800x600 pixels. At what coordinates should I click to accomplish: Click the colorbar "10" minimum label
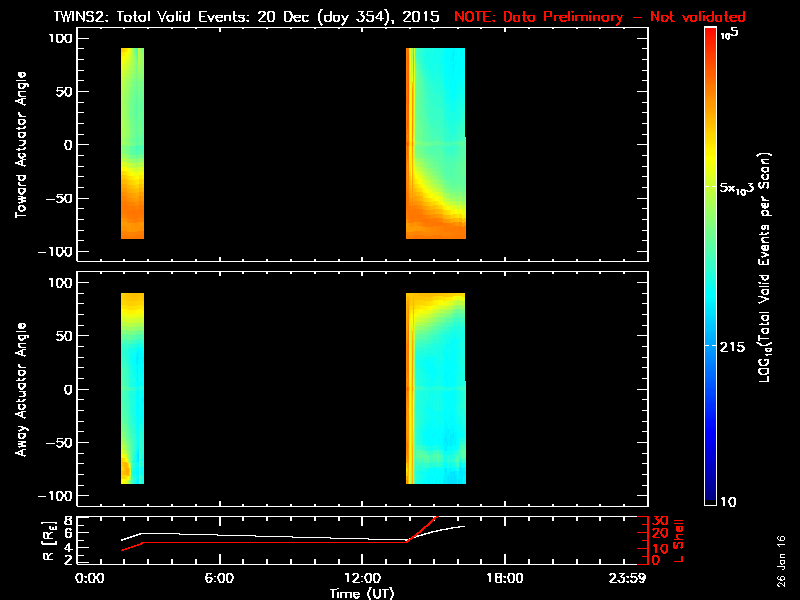click(x=728, y=502)
